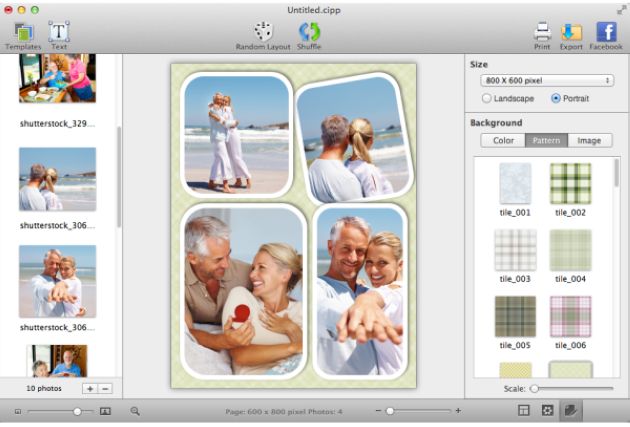Click the add photo plus button

pyautogui.click(x=90, y=388)
